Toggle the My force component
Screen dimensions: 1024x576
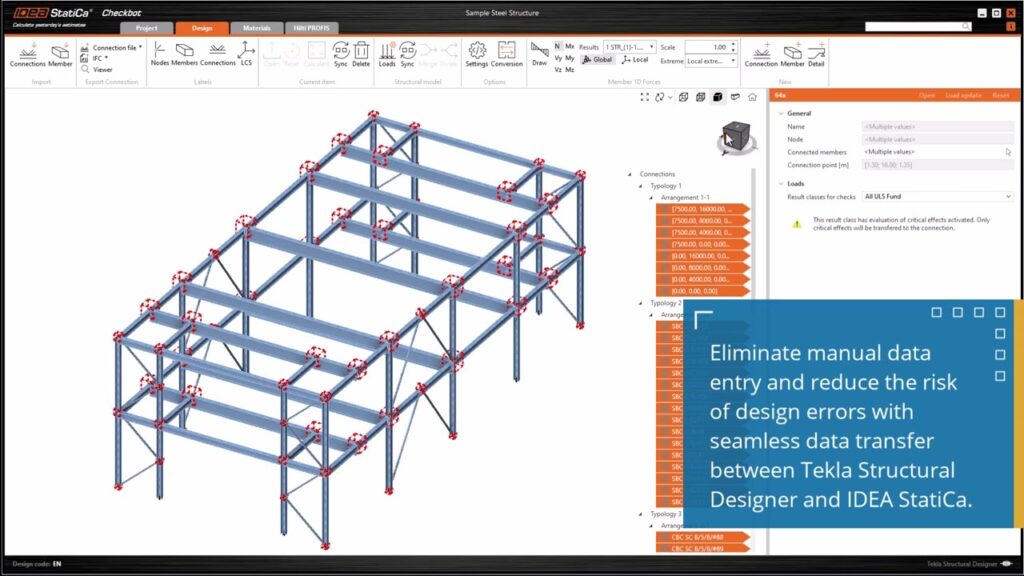(569, 58)
